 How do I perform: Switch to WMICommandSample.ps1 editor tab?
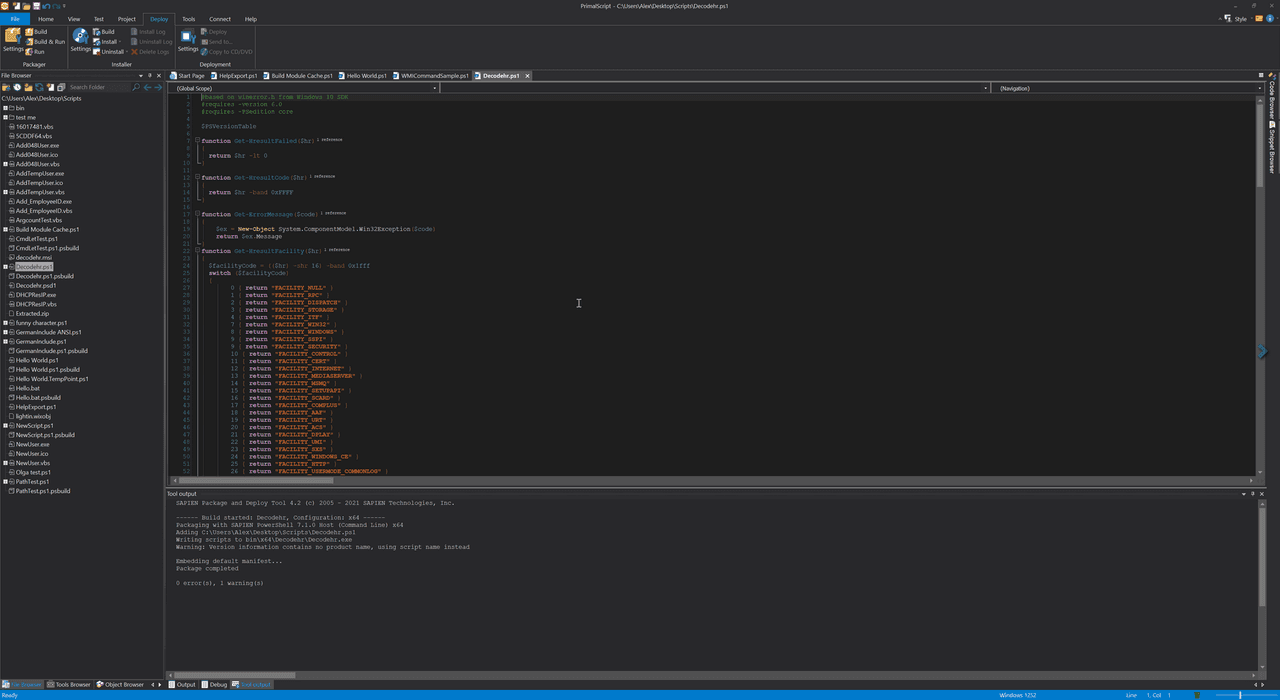tap(432, 76)
